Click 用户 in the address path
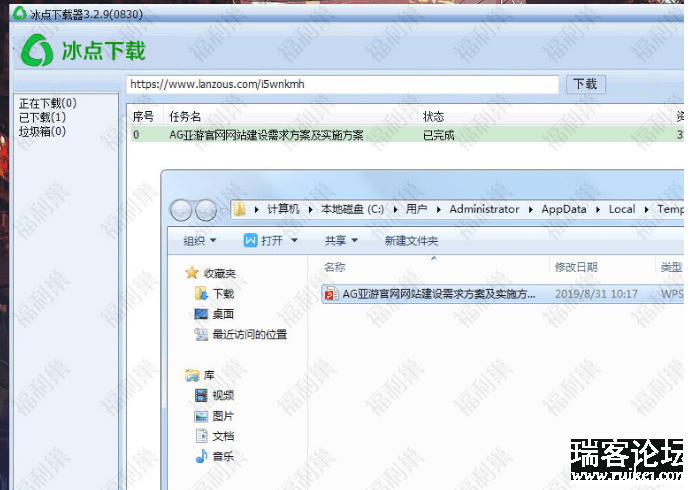The image size is (694, 490). (x=416, y=209)
